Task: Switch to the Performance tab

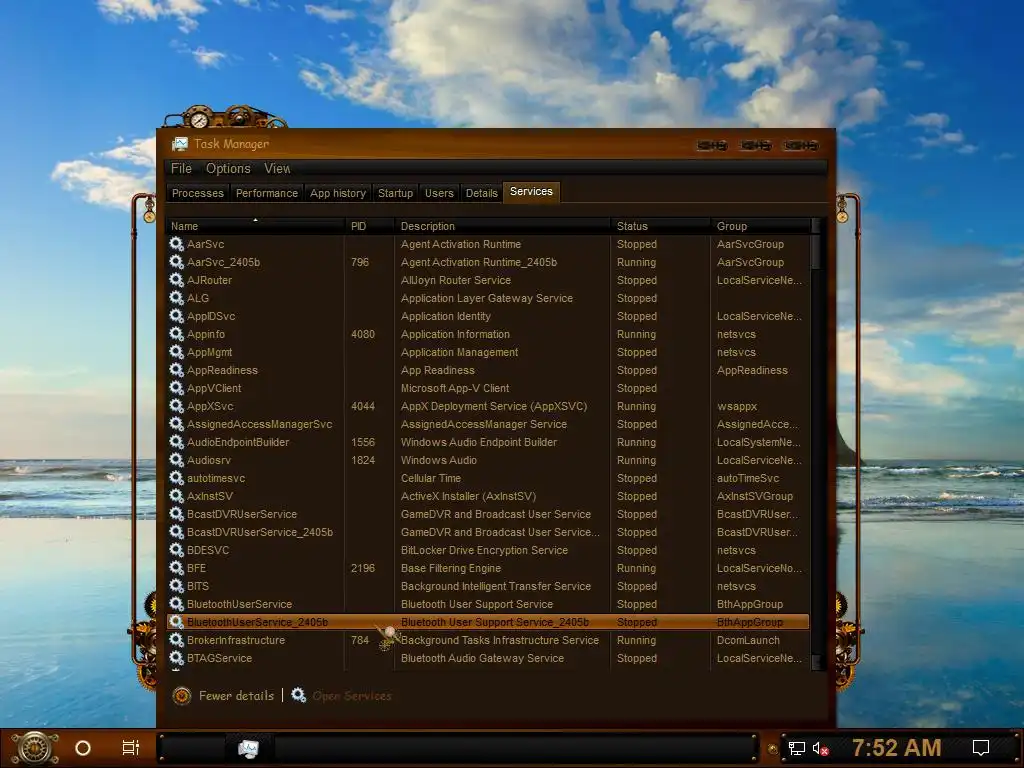Action: point(266,193)
